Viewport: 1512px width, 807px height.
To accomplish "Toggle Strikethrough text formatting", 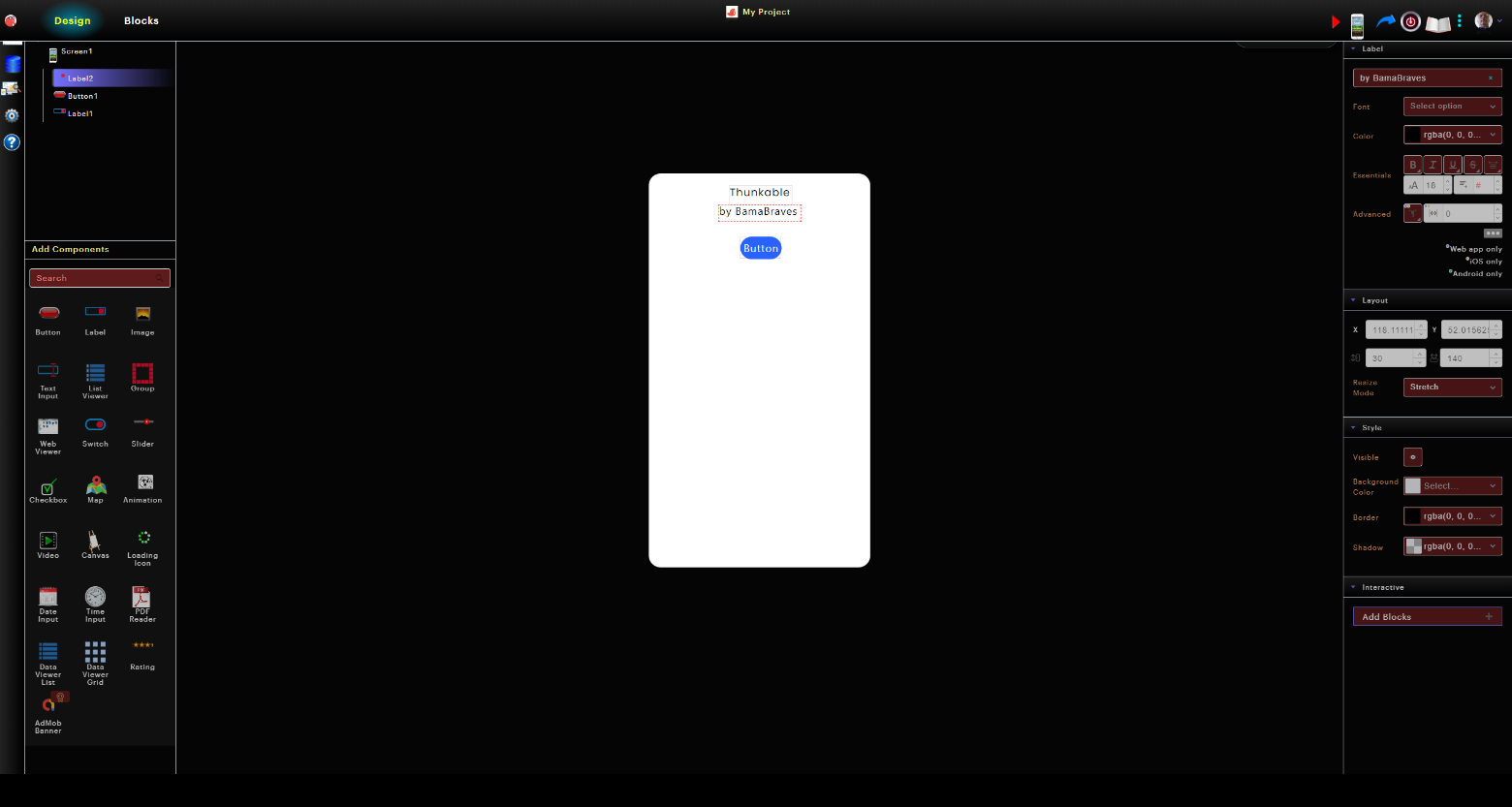I will coord(1472,165).
